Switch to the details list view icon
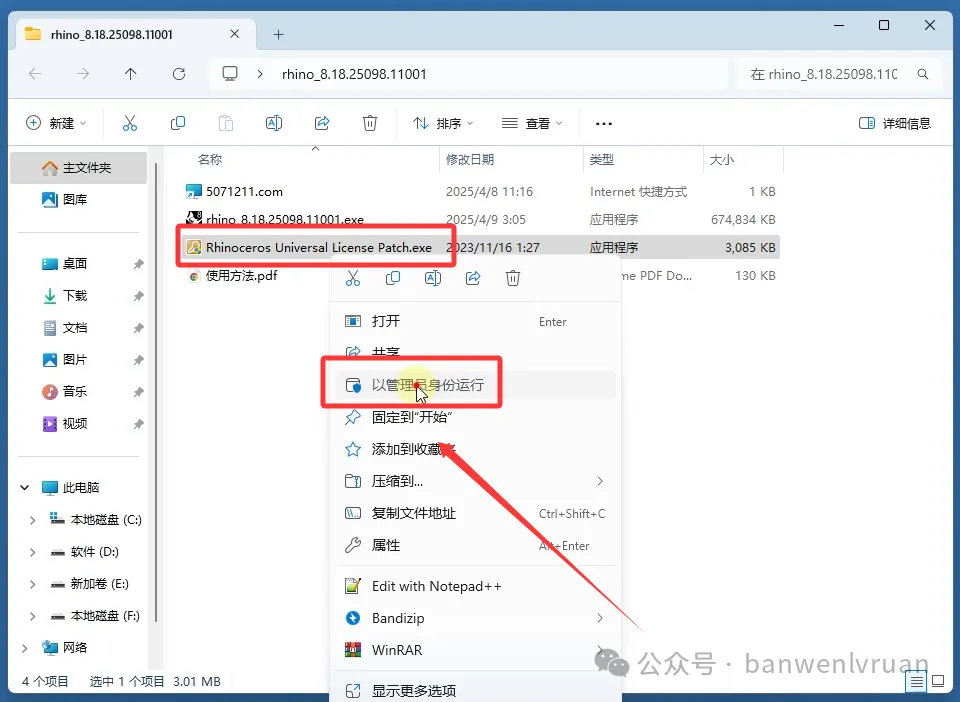This screenshot has height=702, width=960. coord(917,681)
